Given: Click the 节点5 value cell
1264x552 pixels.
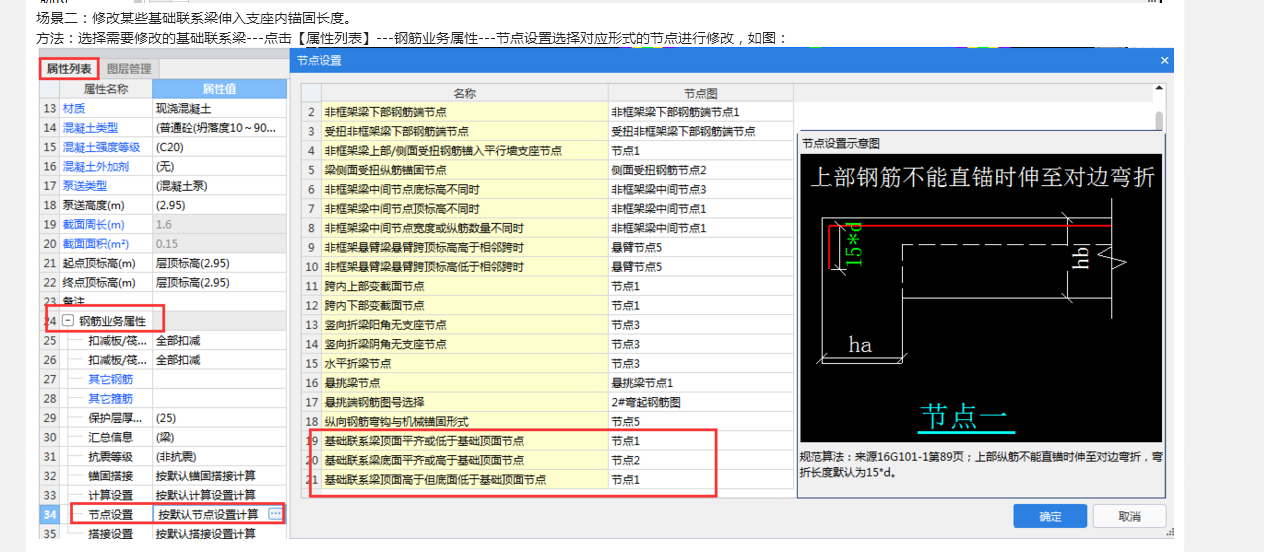Looking at the screenshot, I should pyautogui.click(x=700, y=421).
